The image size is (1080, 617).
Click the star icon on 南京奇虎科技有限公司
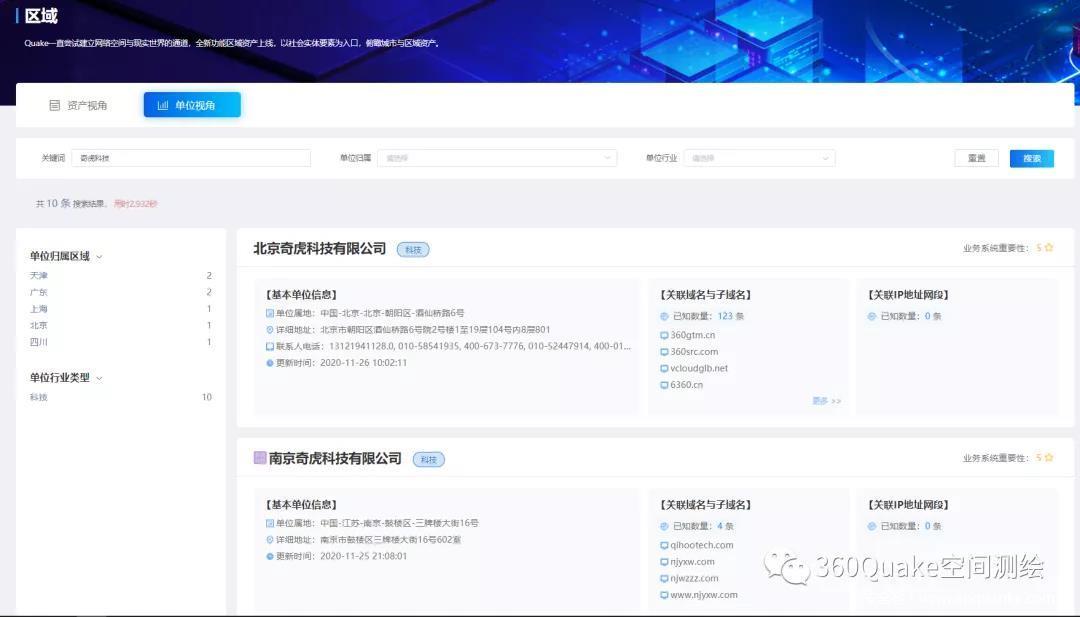point(1048,458)
